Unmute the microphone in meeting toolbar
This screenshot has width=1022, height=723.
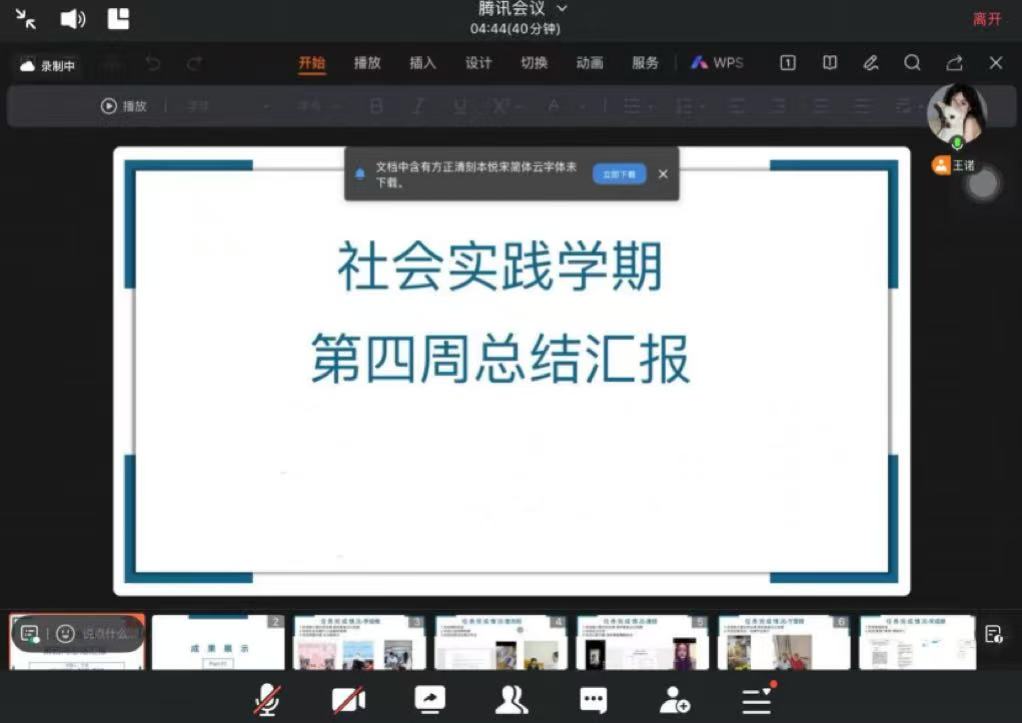[x=267, y=700]
